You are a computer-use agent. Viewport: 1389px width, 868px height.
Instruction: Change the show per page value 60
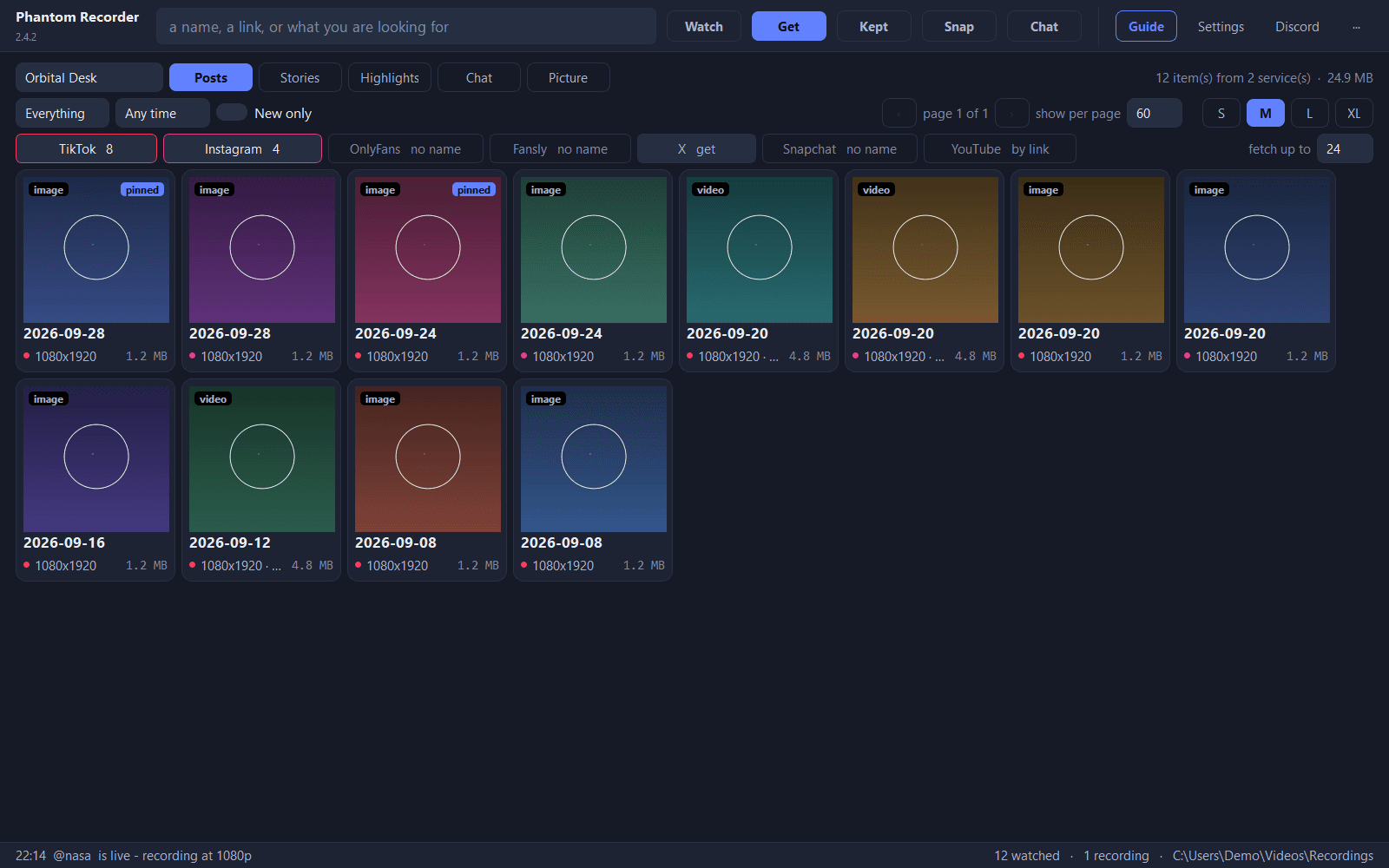click(1155, 114)
